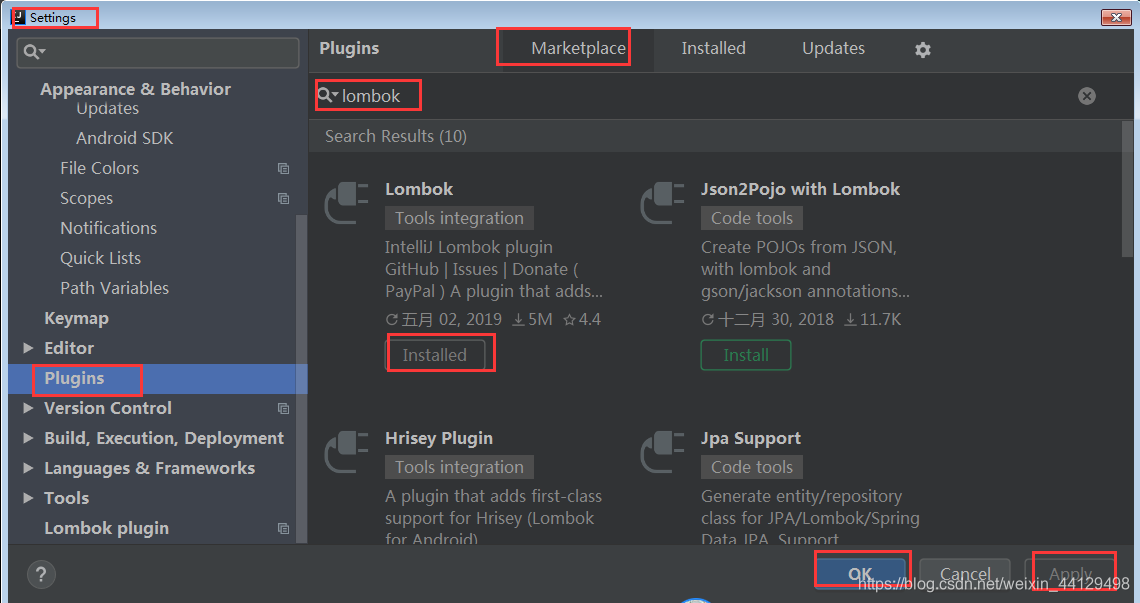Switch to the Updates tab

tap(833, 48)
